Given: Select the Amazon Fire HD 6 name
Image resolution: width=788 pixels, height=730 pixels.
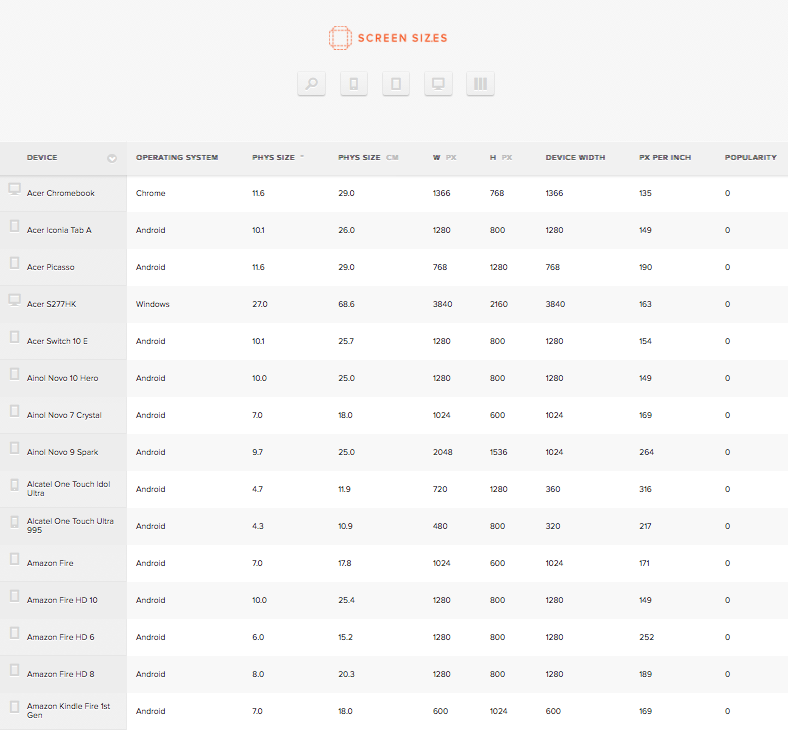Looking at the screenshot, I should (x=61, y=638).
